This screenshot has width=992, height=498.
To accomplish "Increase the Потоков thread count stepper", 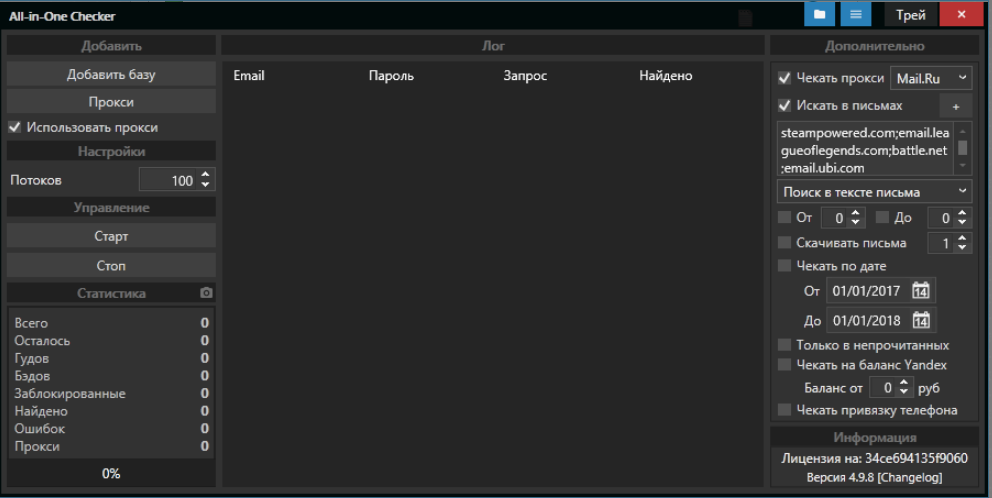I will pyautogui.click(x=206, y=176).
